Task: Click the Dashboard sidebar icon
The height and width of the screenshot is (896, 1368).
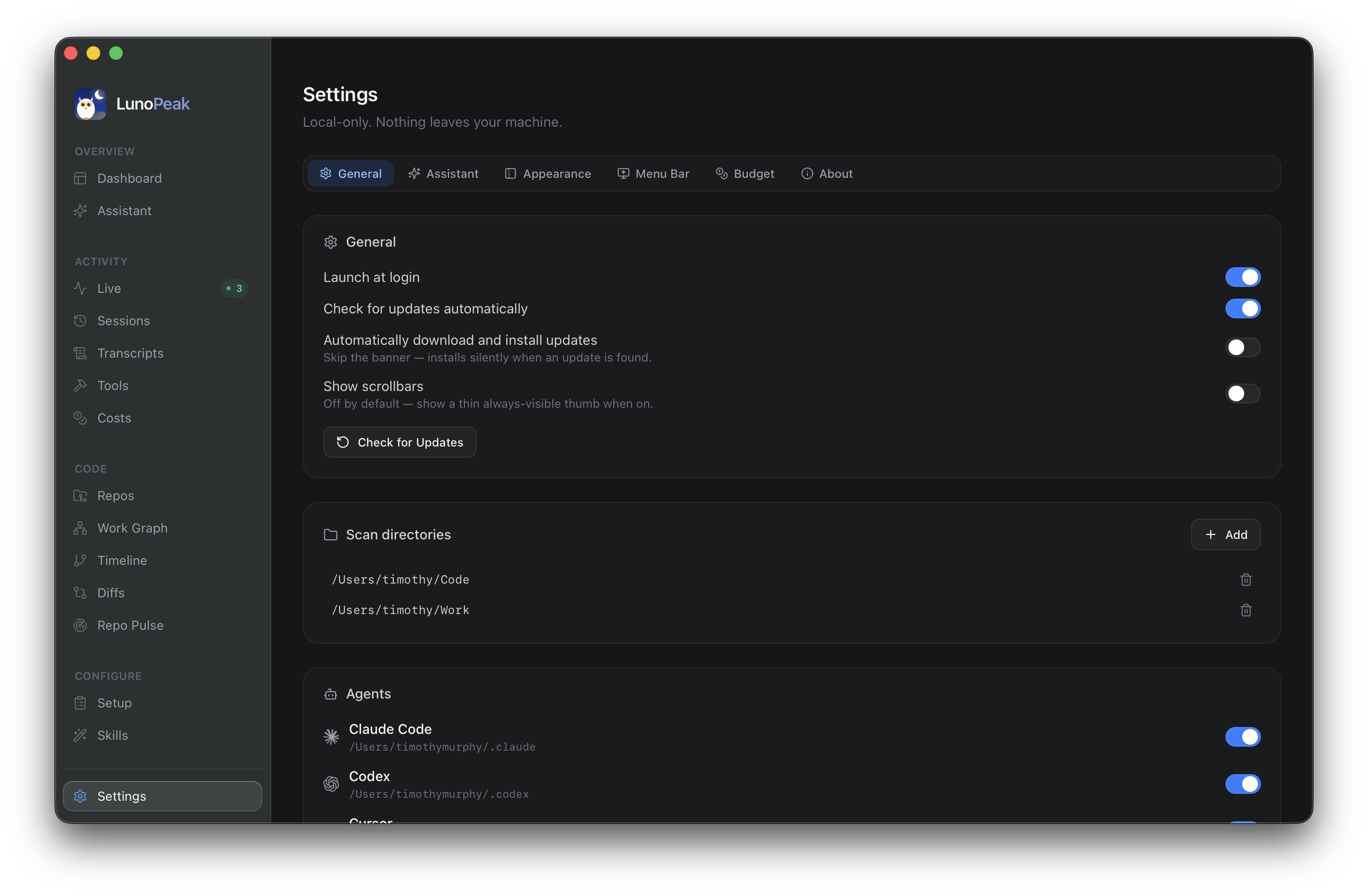Action: 81,178
